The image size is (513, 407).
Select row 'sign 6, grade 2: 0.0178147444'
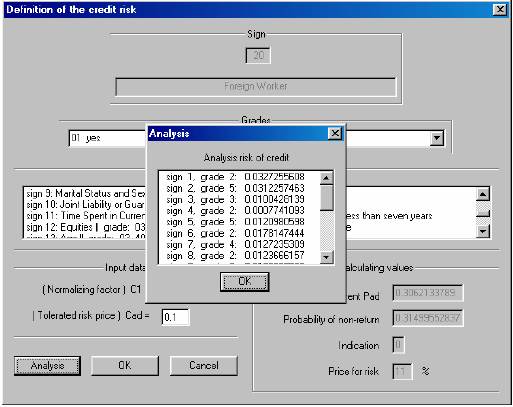click(239, 233)
